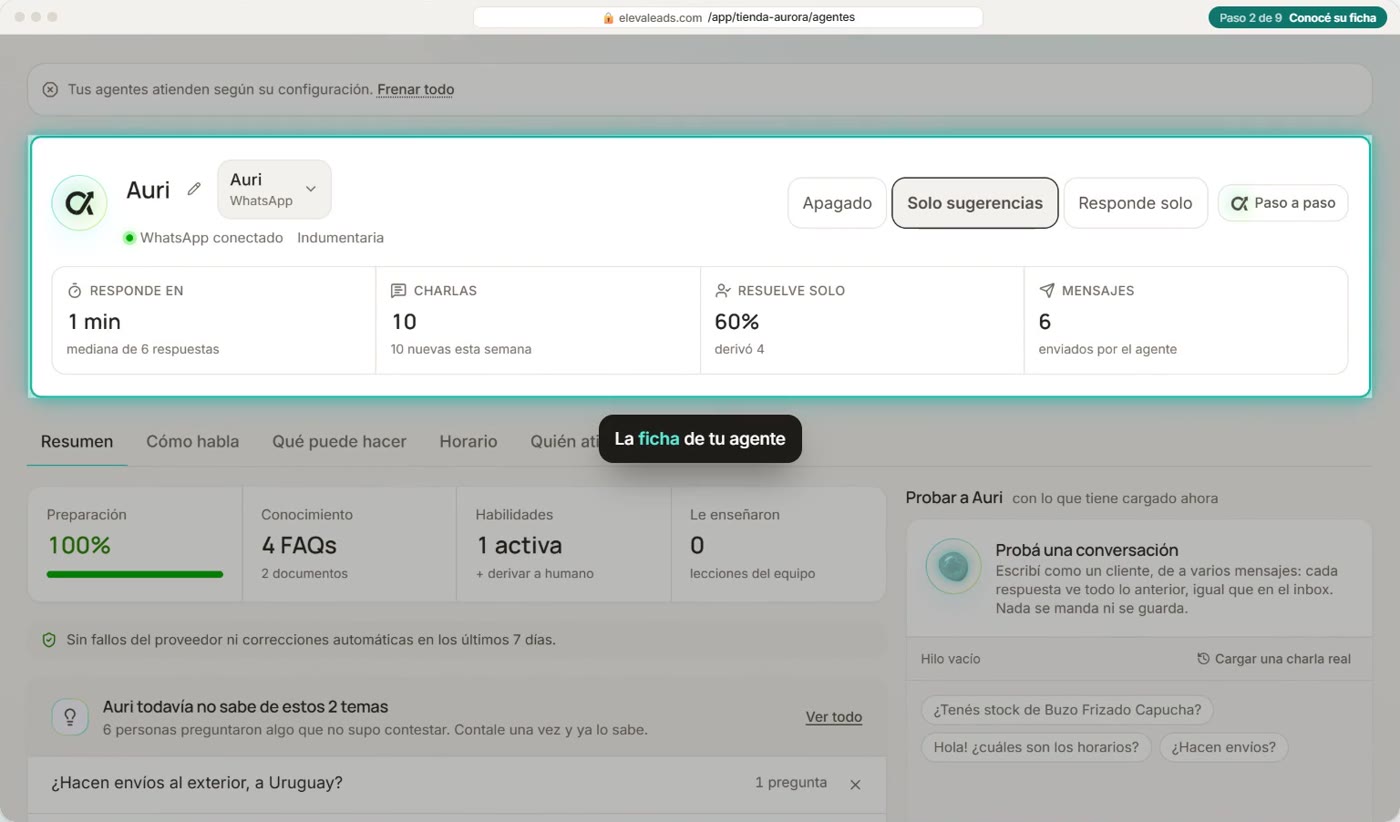
Task: Click the green Preparación progress bar
Action: (x=135, y=574)
